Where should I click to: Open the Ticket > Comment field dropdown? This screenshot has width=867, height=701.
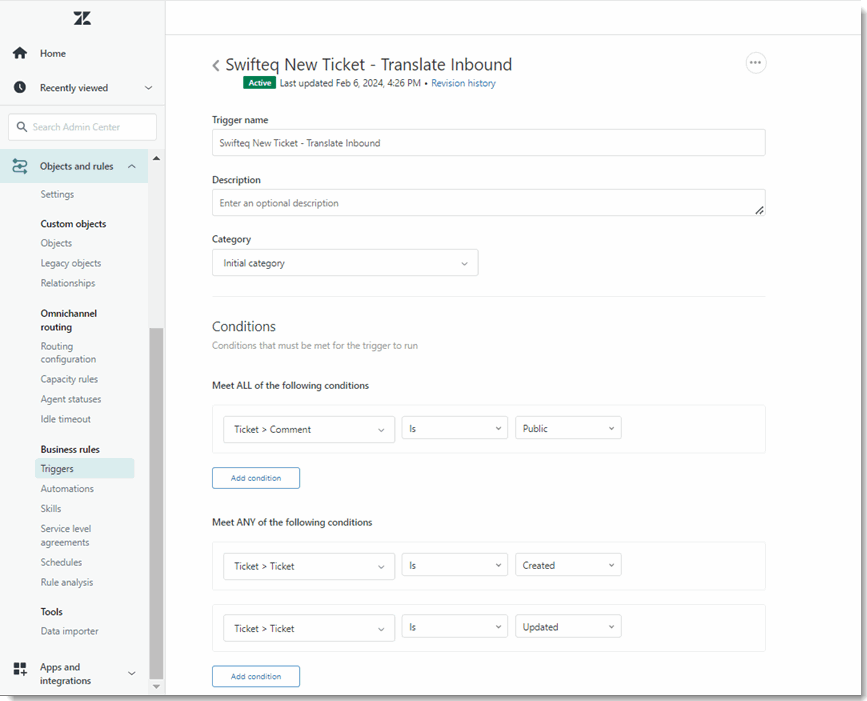point(309,430)
